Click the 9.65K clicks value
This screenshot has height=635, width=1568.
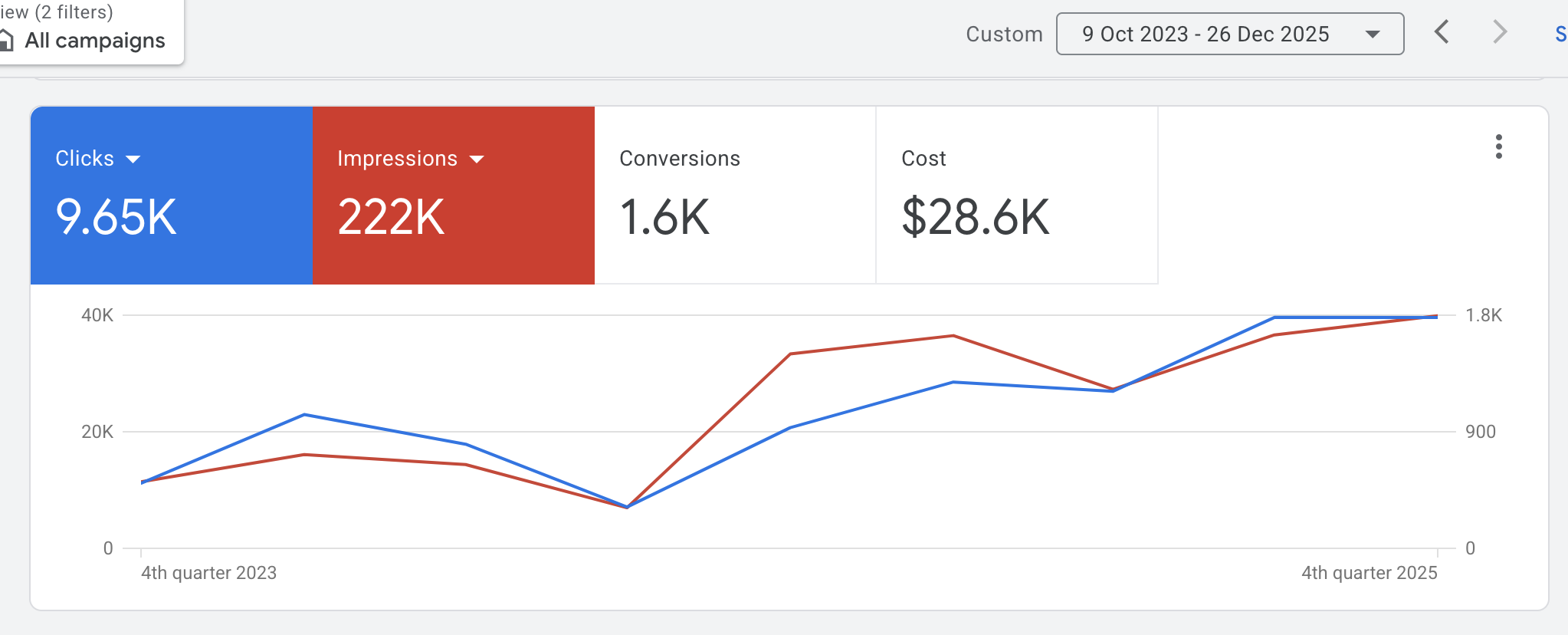116,217
